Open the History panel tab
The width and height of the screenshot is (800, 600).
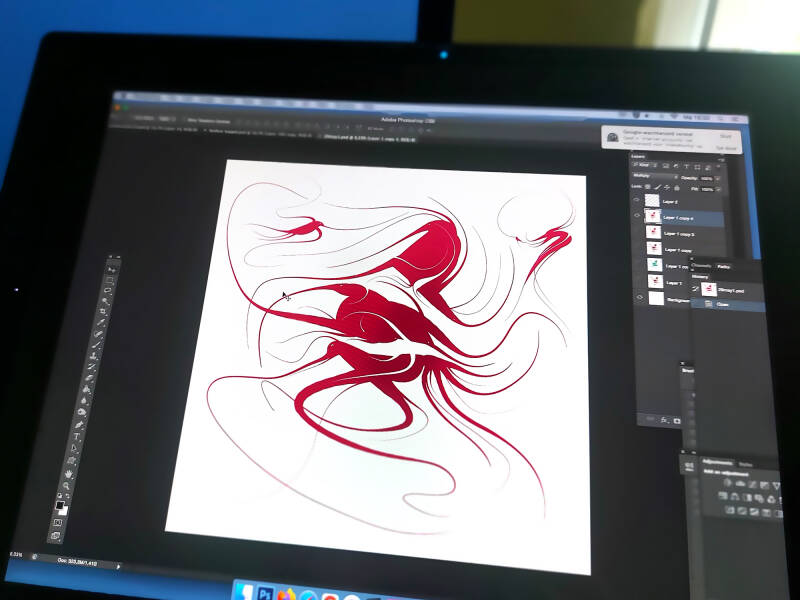click(x=700, y=277)
